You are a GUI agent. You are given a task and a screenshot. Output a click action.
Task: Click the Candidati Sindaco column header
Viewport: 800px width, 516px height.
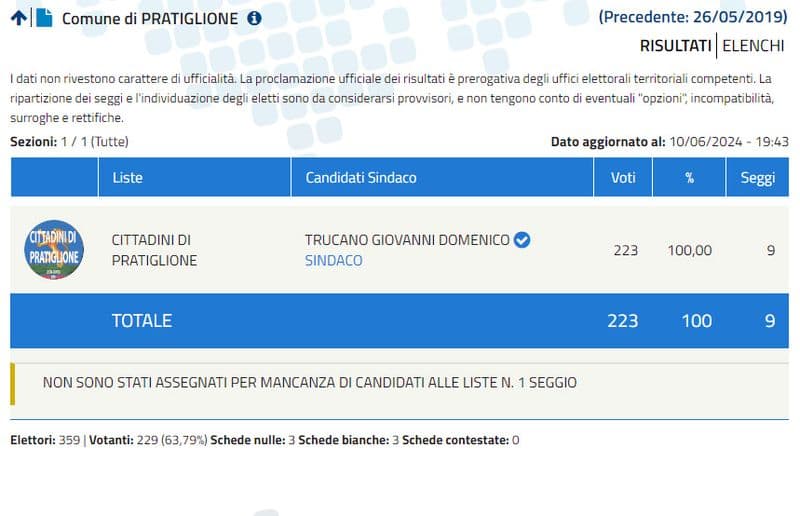point(360,177)
